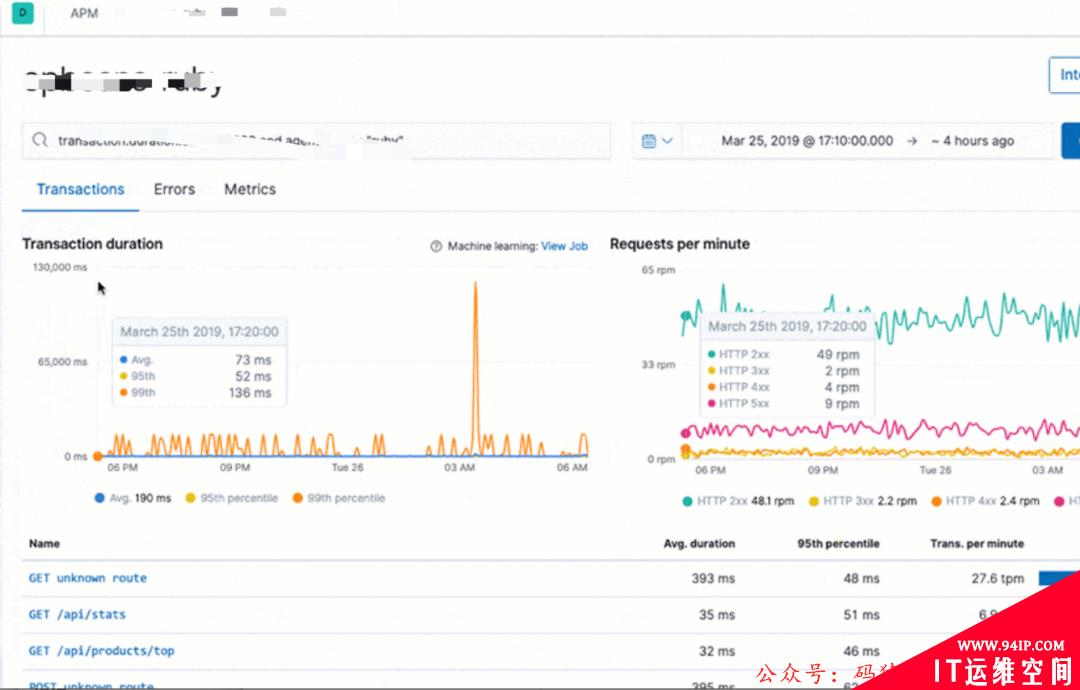
Task: Click the 35 ms average duration value
Action: 717,615
